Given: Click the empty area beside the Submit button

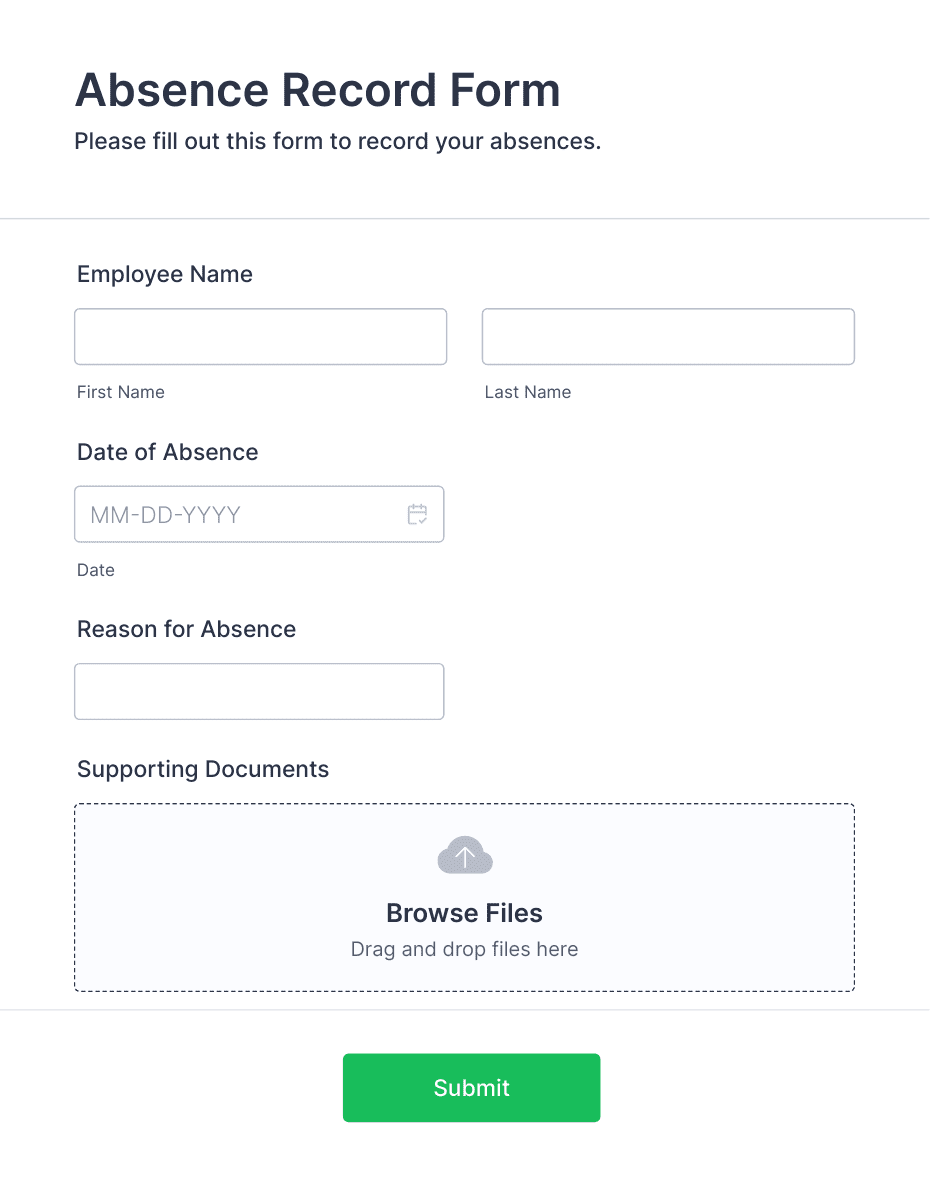Looking at the screenshot, I should 752,1088.
